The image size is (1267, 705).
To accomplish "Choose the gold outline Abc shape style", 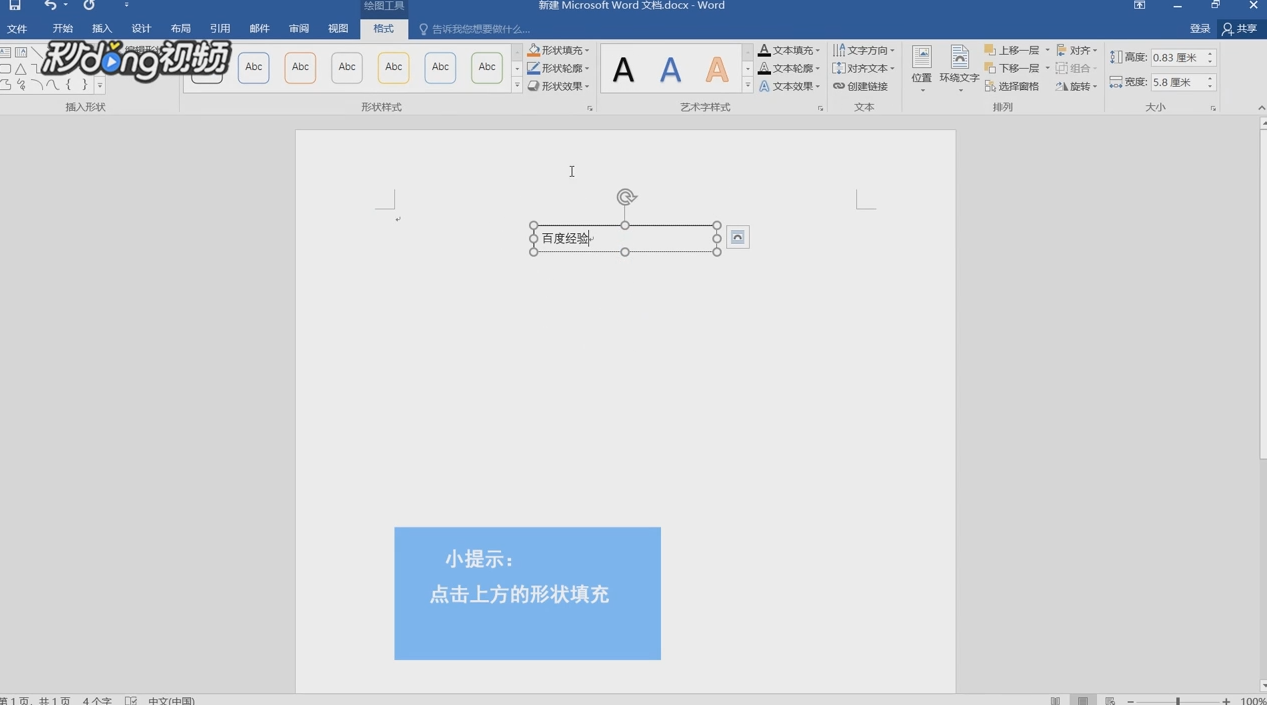I will point(393,67).
